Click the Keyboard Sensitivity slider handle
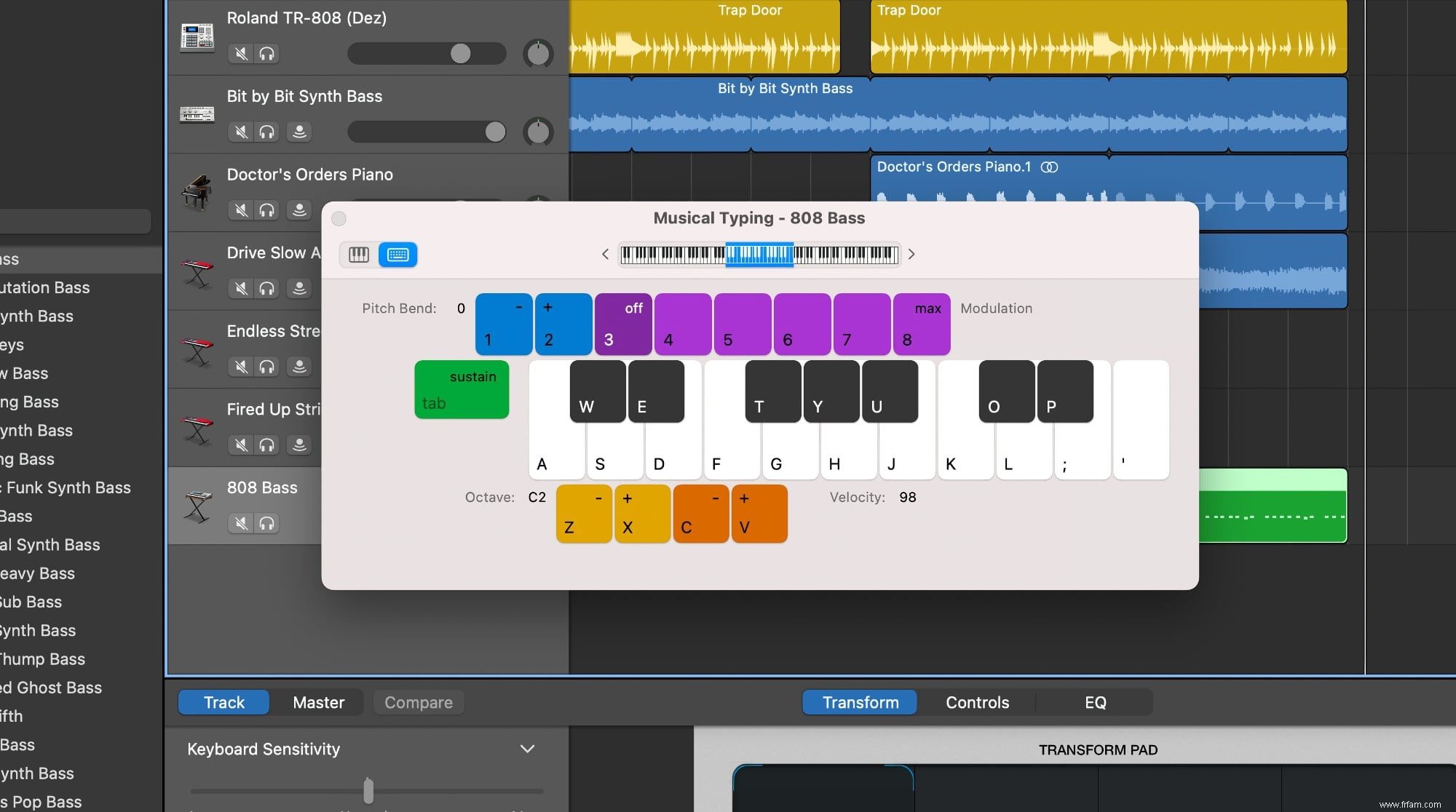Screen dimensions: 1456x812 tap(368, 790)
